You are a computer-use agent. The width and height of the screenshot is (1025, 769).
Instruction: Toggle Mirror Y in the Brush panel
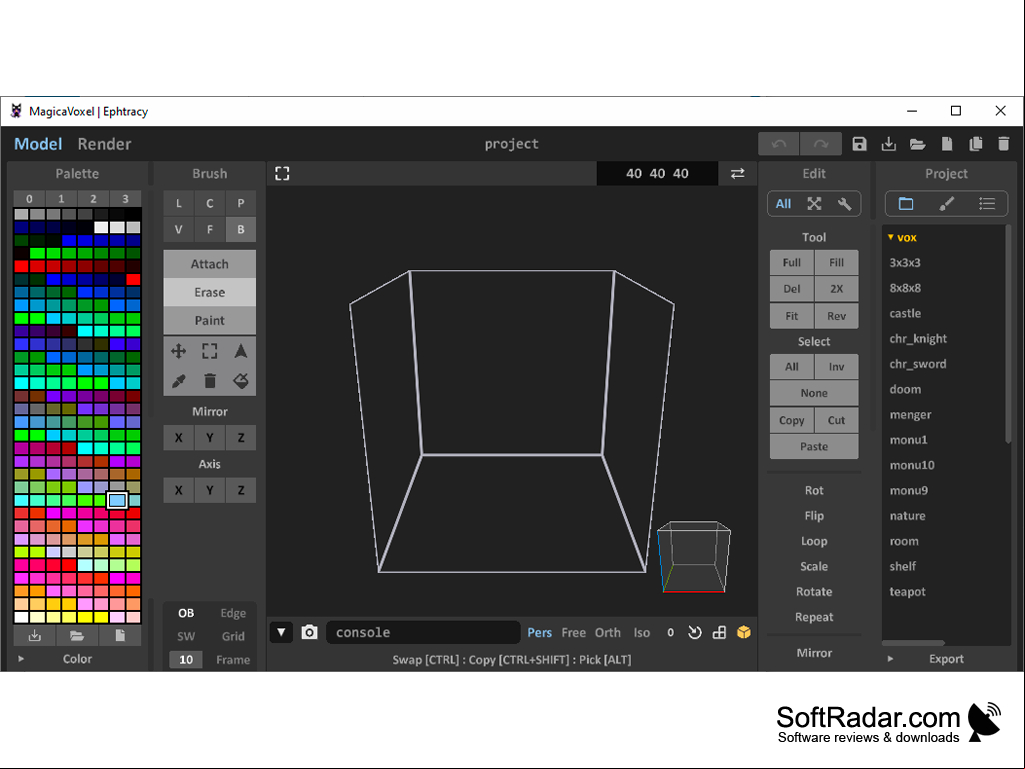pos(210,437)
